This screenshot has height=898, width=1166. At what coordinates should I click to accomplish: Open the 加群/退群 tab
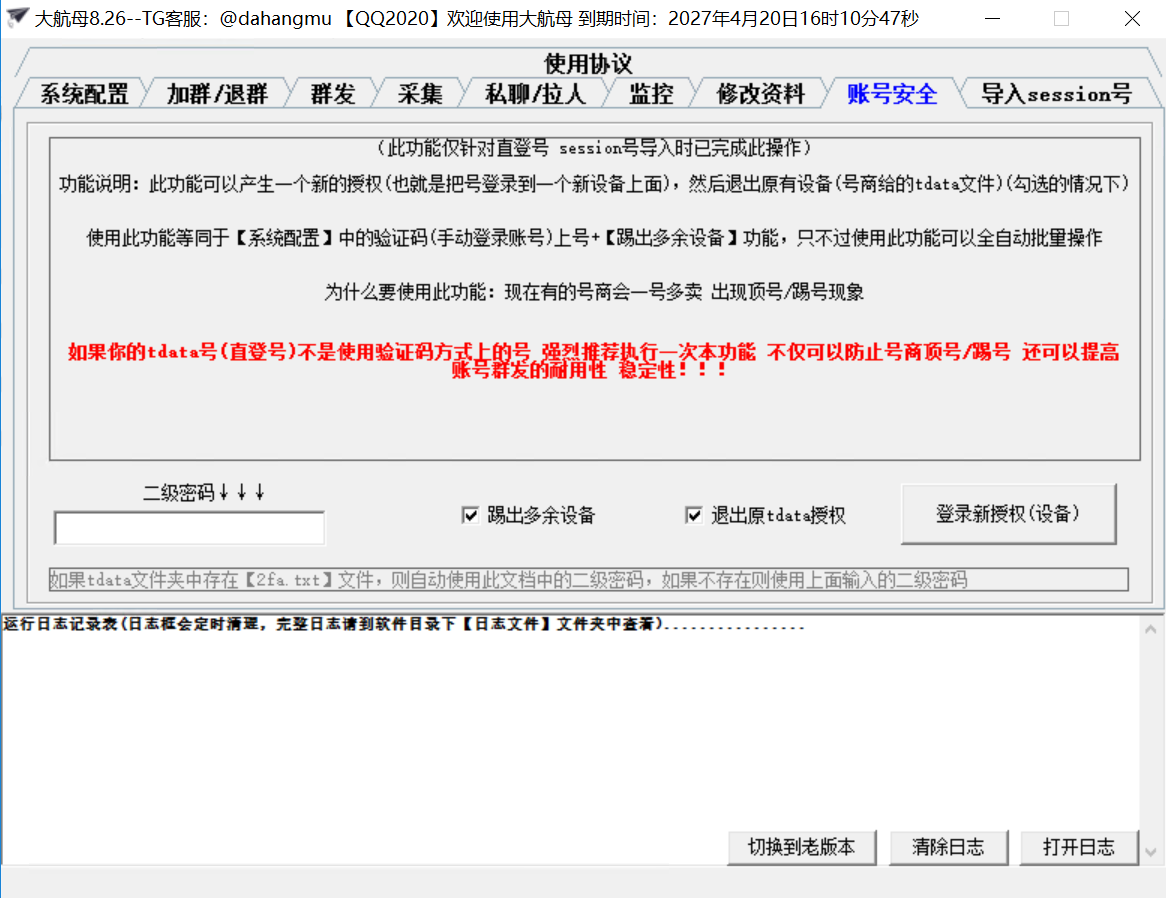(217, 94)
